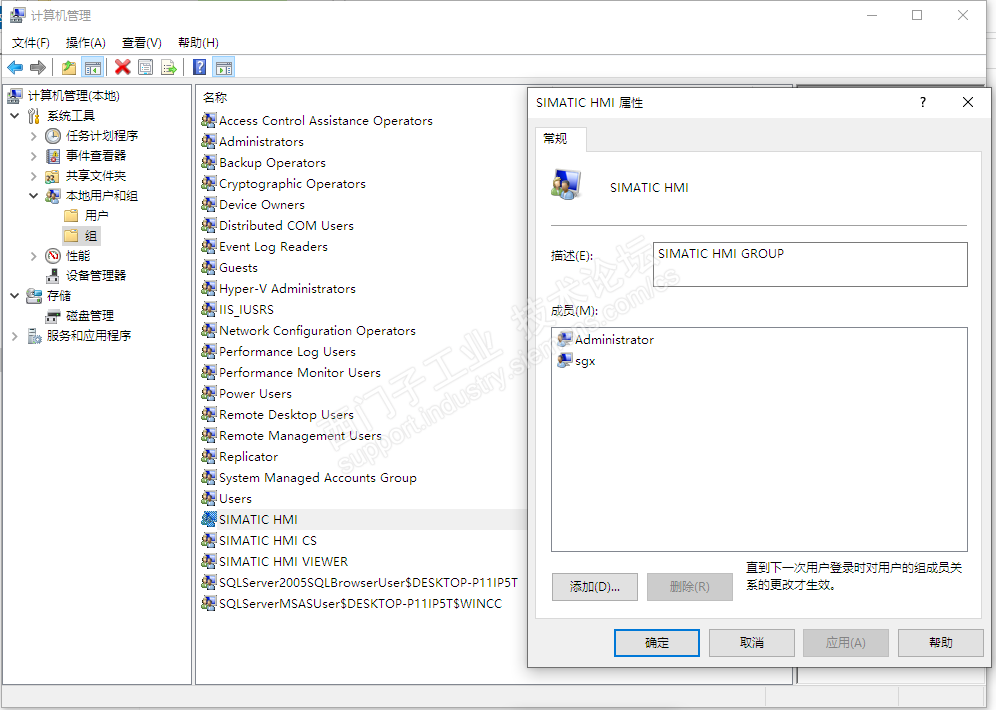The image size is (996, 710).
Task: Click the 服务和应用程序 icon in tree
Action: (x=34, y=336)
